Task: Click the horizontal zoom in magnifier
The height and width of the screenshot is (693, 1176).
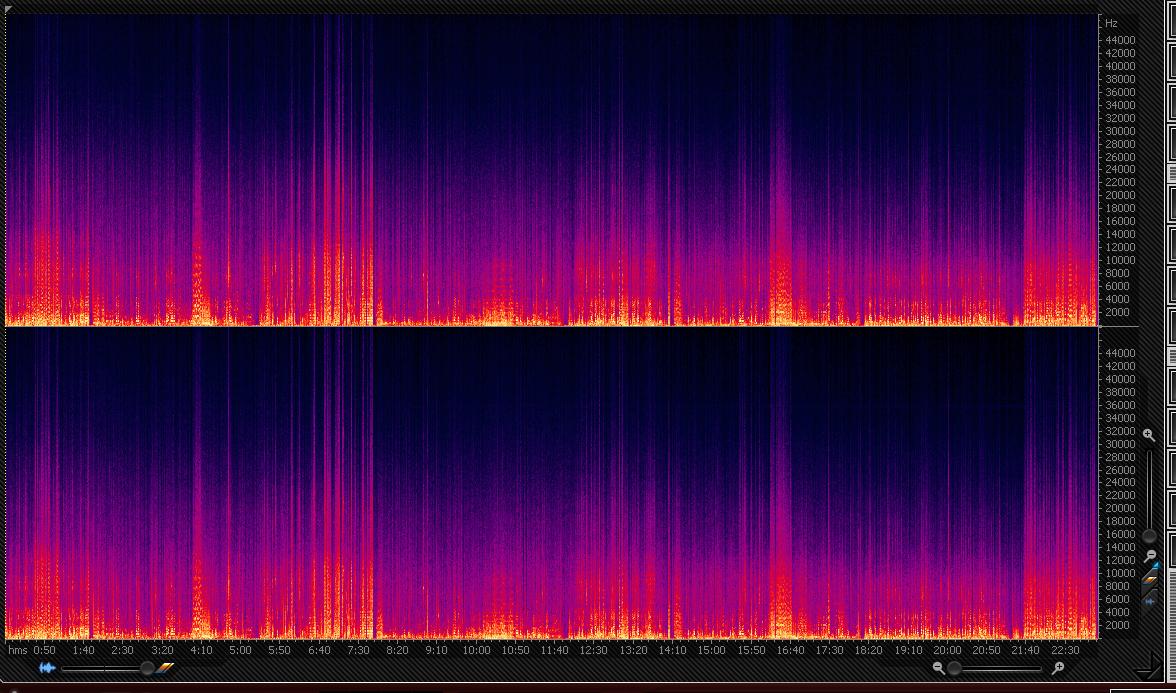Action: (x=1058, y=668)
